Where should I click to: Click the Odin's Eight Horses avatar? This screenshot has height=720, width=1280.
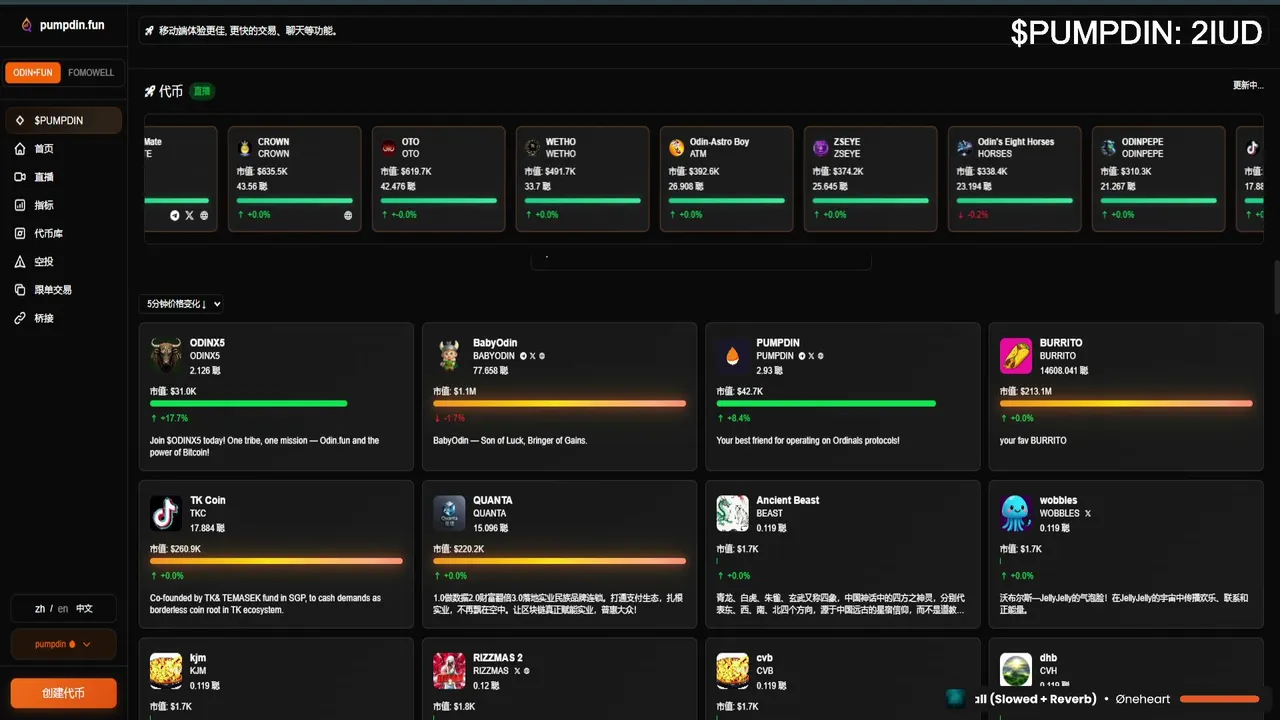[964, 148]
